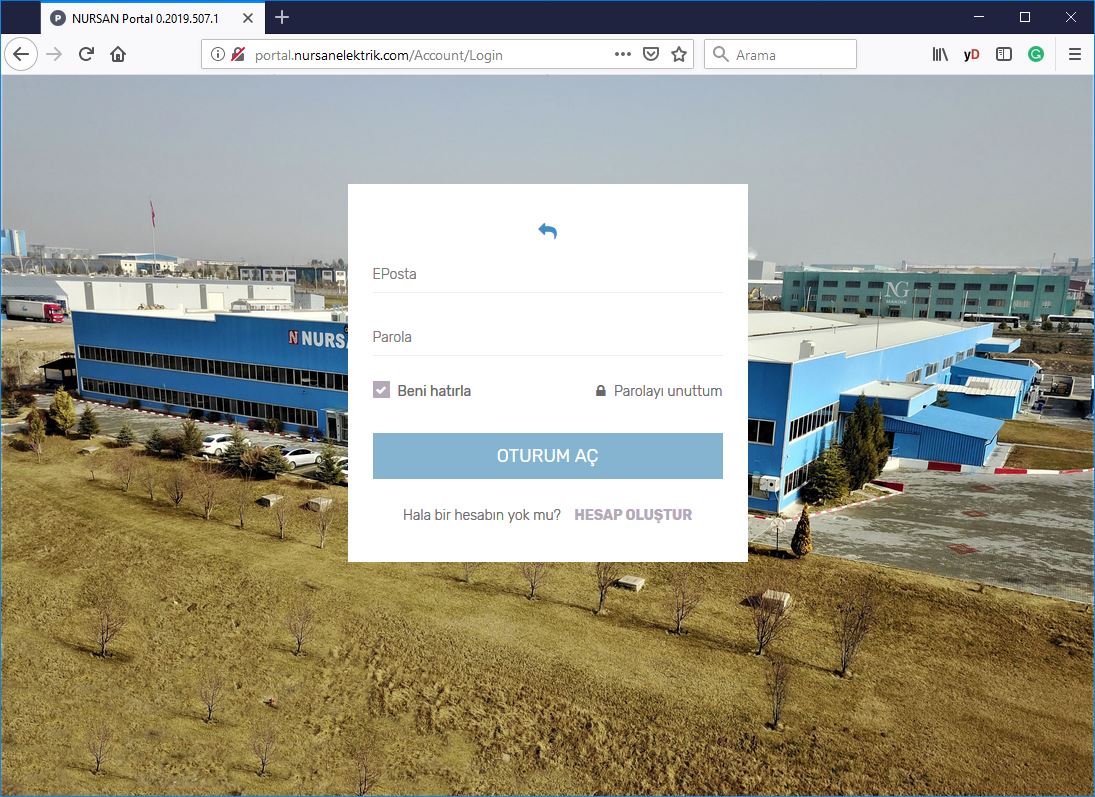Go to browser home page
Image resolution: width=1095 pixels, height=797 pixels.
pos(118,55)
